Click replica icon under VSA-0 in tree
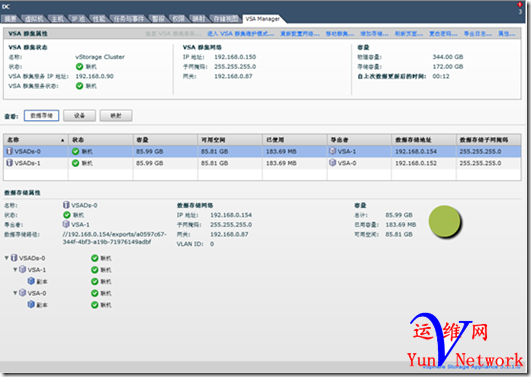Viewport: 531px width, 377px height. pos(31,305)
